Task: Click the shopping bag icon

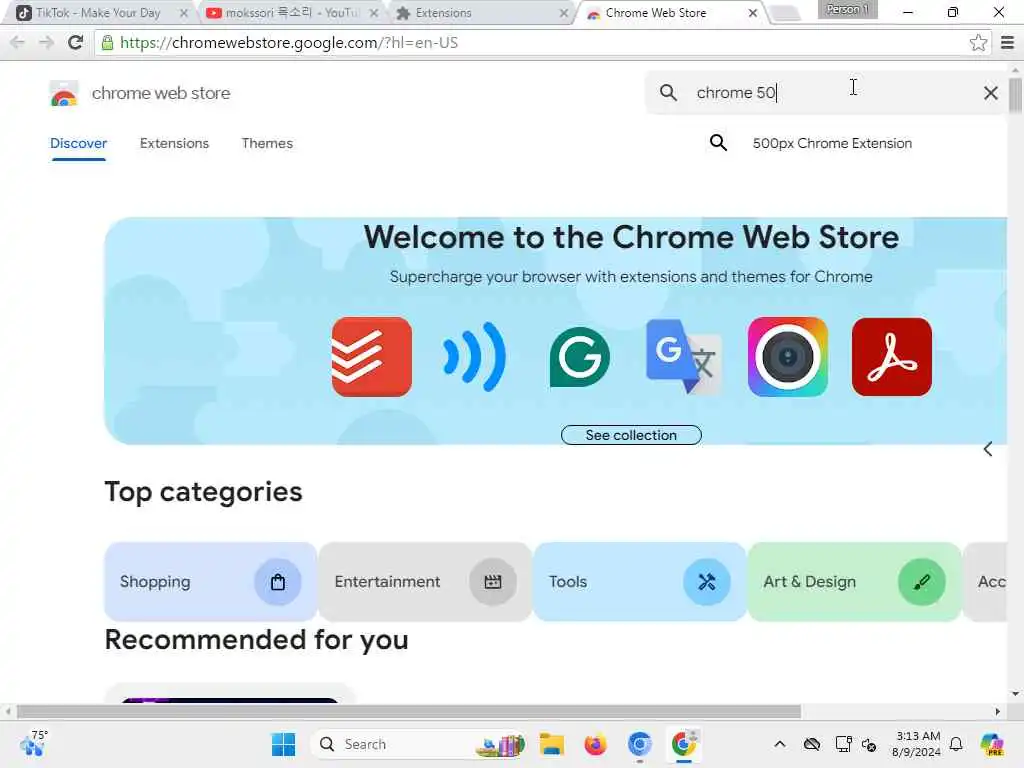Action: click(x=278, y=582)
